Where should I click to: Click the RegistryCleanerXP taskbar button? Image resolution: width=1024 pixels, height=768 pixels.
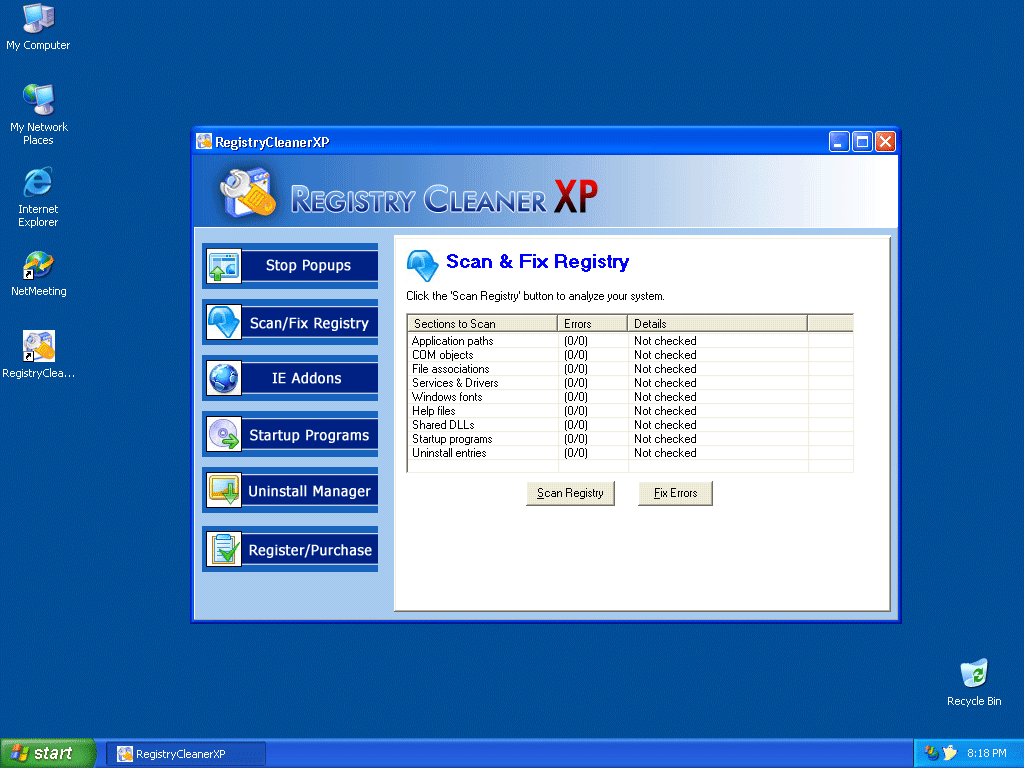[x=186, y=753]
